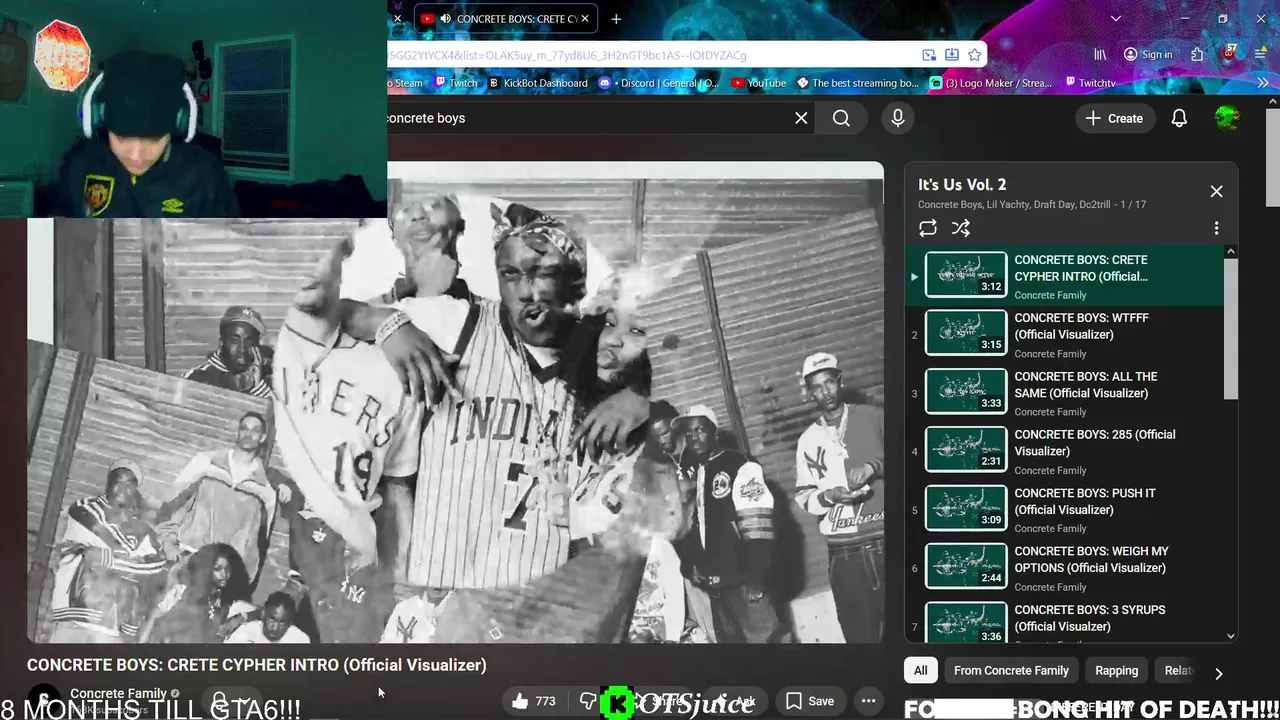1280x720 pixels.
Task: Select the From Concrete Family chip
Action: coord(1011,671)
